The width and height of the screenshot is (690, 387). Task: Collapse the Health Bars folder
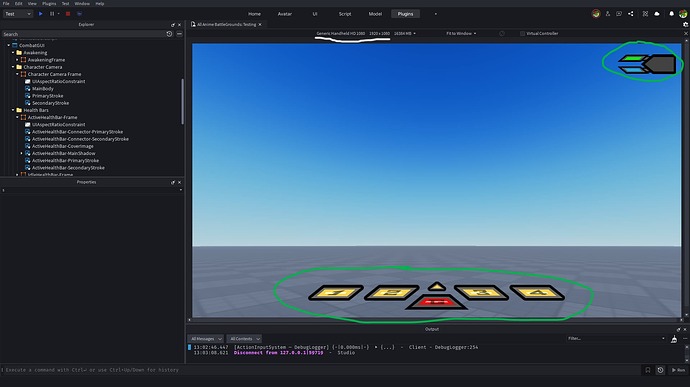(13, 110)
